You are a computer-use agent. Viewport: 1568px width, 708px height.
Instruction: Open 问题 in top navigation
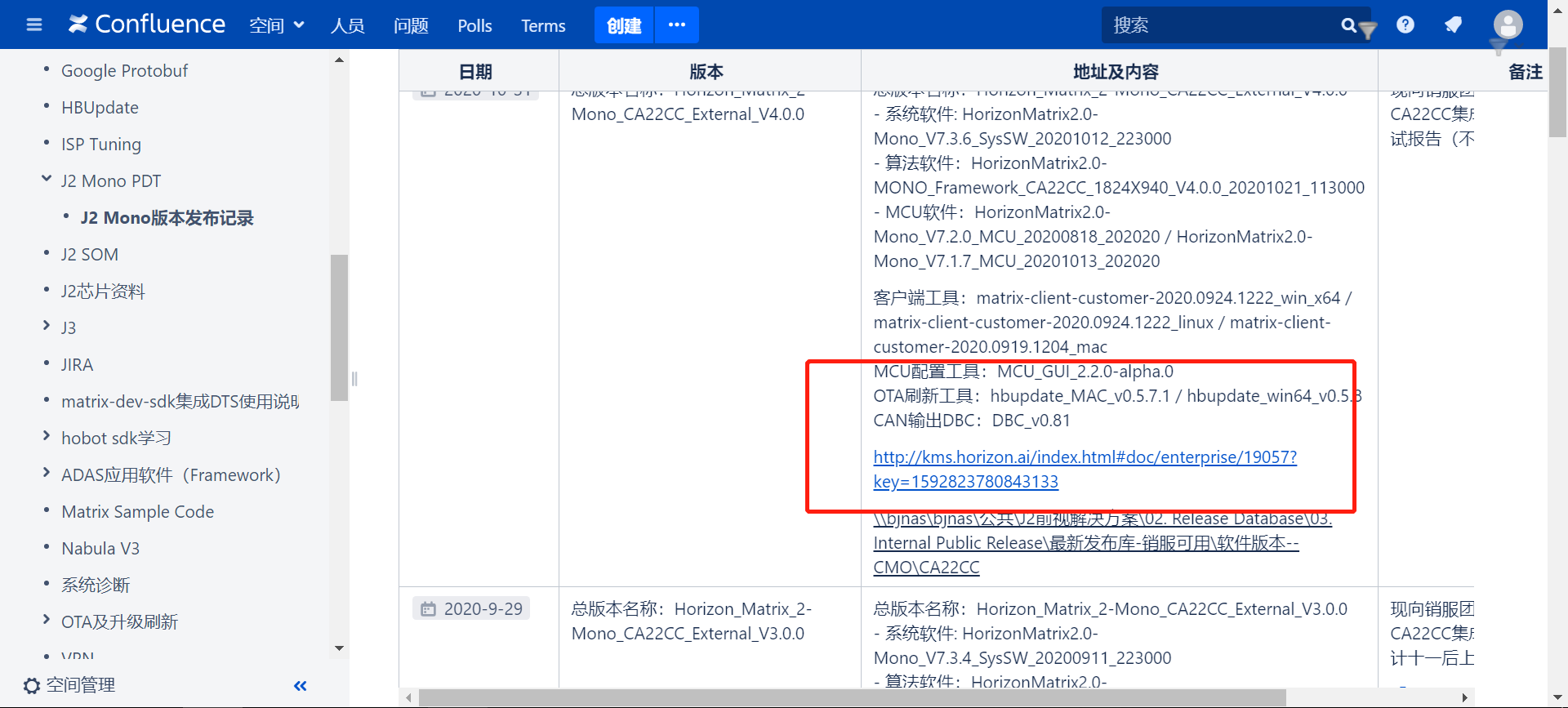point(411,25)
